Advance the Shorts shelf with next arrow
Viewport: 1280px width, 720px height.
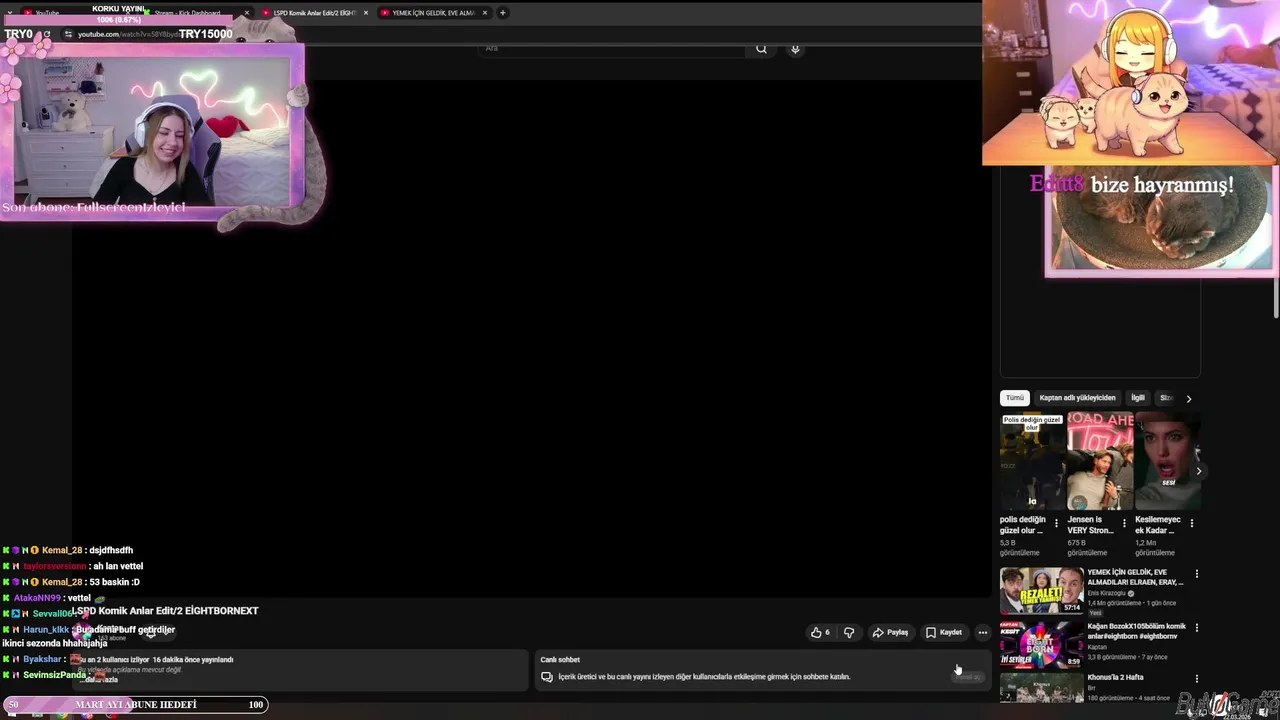(x=1198, y=471)
